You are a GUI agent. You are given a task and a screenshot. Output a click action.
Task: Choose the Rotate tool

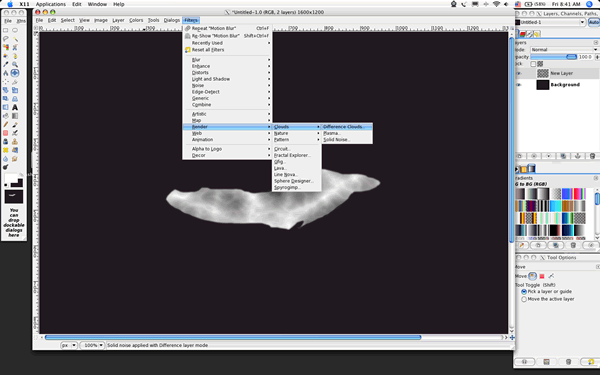(6, 90)
